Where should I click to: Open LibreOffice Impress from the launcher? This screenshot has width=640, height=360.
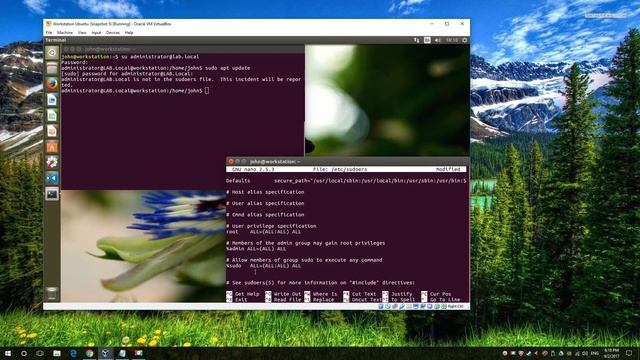(x=52, y=131)
